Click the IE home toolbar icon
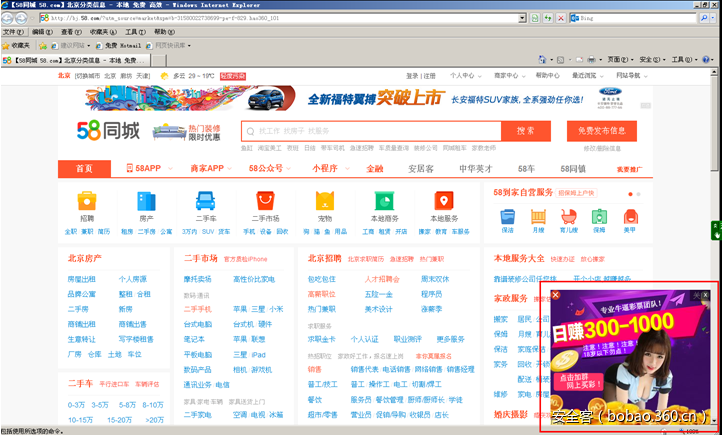 [x=543, y=59]
